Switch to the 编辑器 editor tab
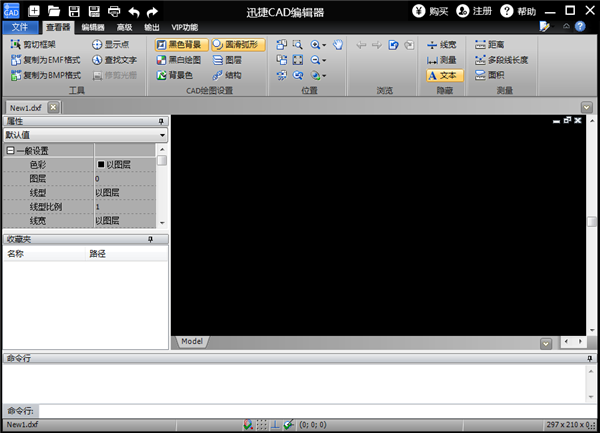This screenshot has width=600, height=433. click(93, 27)
